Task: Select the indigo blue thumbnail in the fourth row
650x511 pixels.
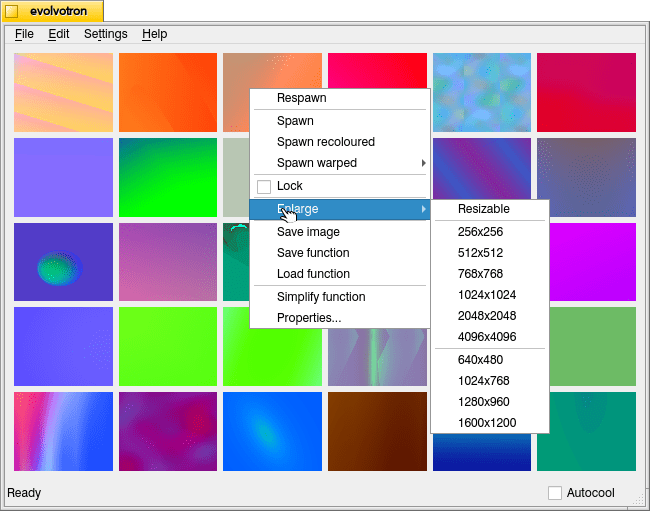Action: 63,346
